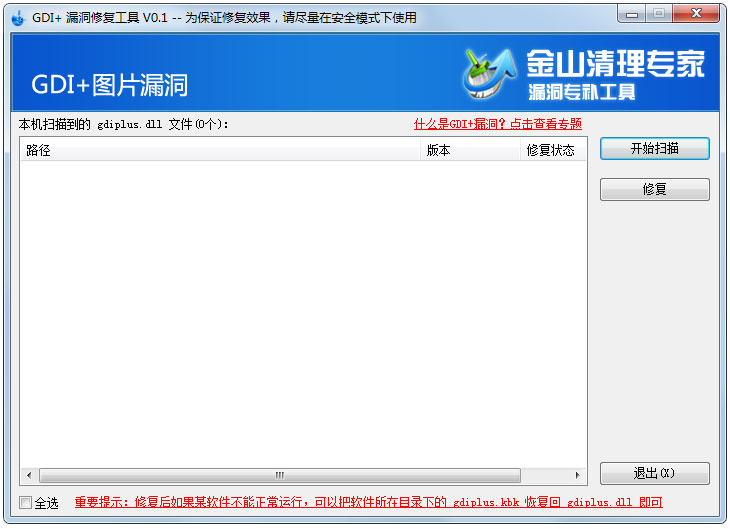
Task: Open the 什么是GDI+漏洞 topic link
Action: coord(498,124)
